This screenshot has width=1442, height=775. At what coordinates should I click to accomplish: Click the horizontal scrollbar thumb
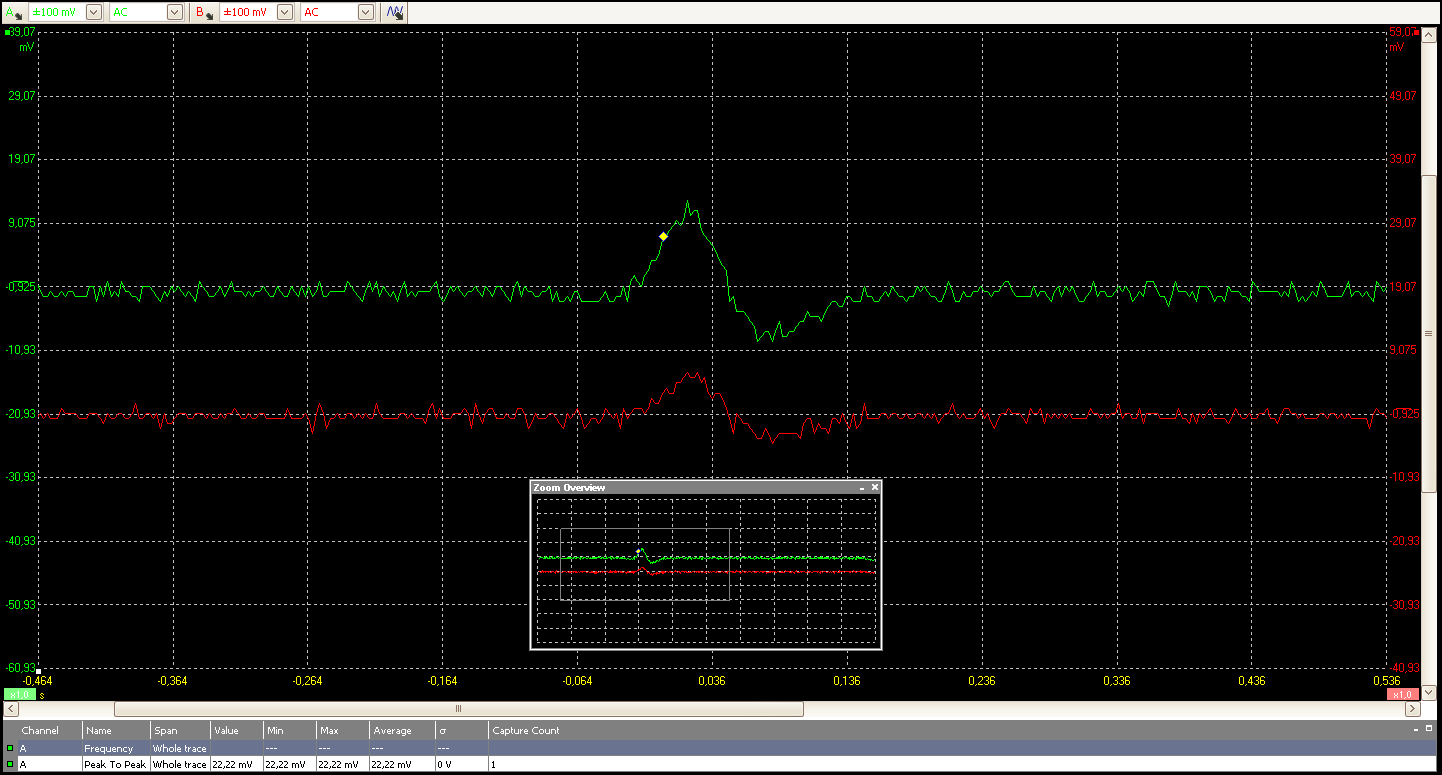459,709
